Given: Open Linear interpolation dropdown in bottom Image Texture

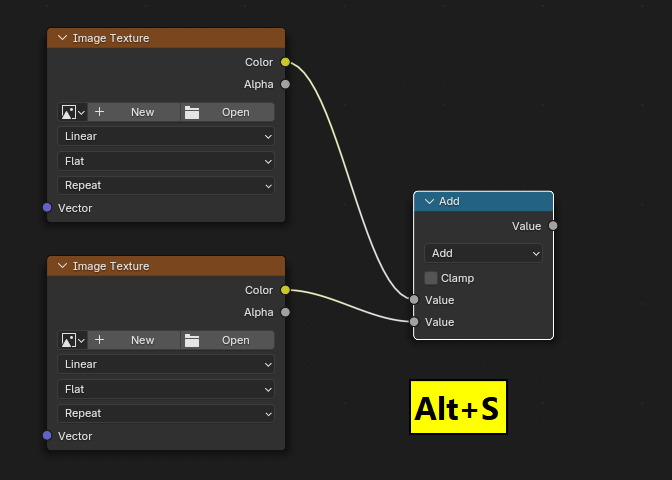Looking at the screenshot, I should point(166,364).
